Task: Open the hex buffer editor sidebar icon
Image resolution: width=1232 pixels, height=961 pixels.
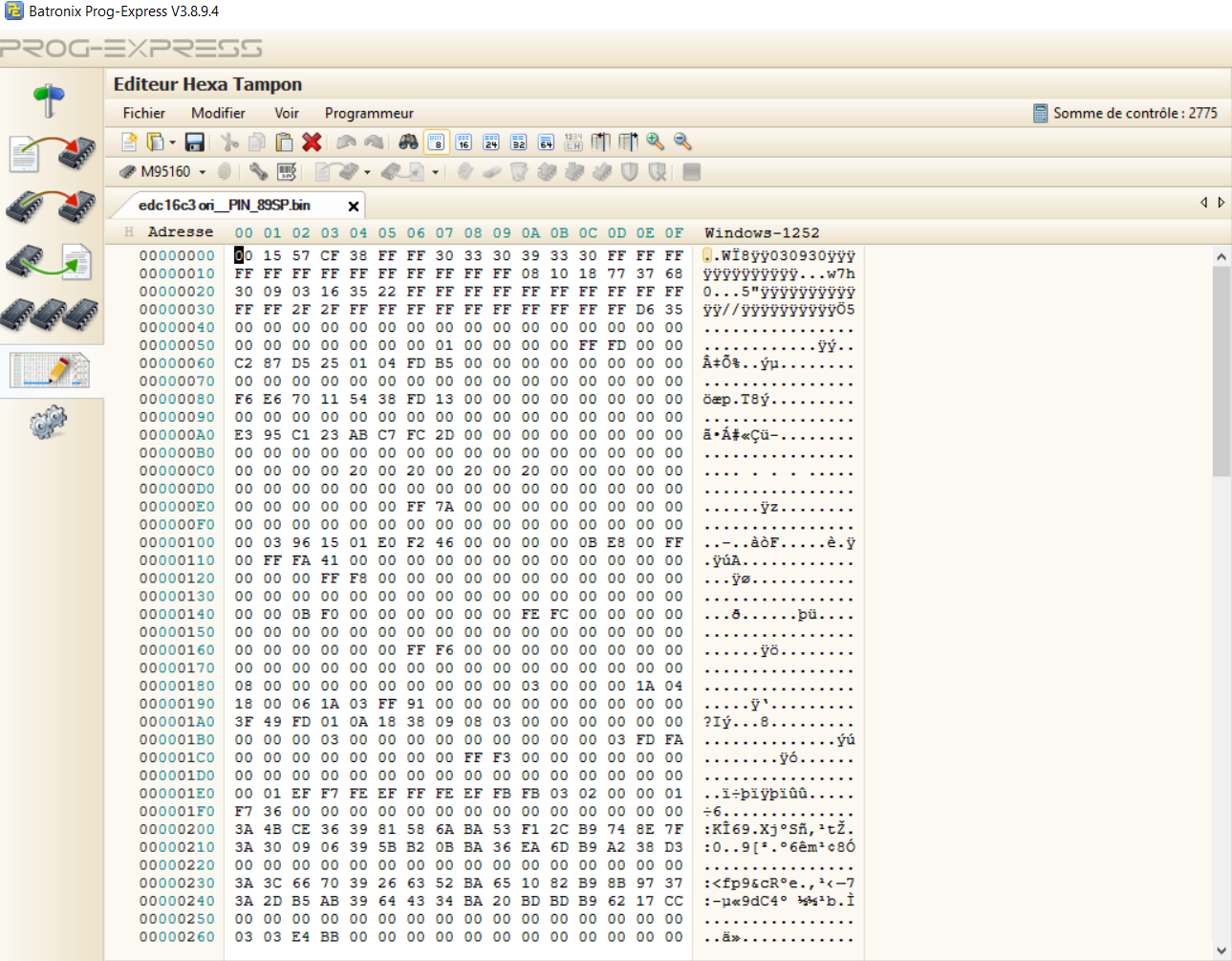Action: point(50,370)
